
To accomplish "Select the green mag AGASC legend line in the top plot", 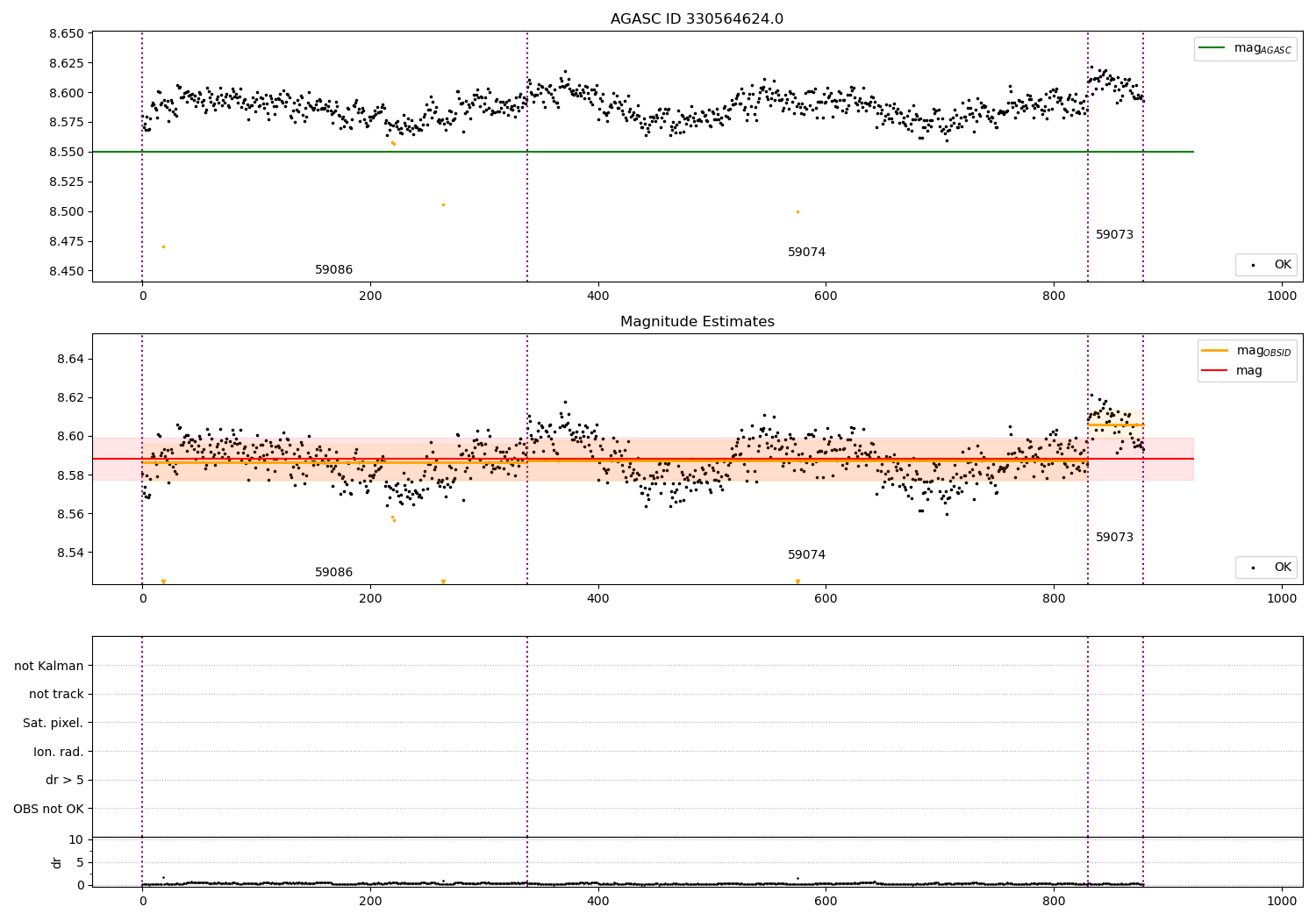I will click(x=1212, y=48).
